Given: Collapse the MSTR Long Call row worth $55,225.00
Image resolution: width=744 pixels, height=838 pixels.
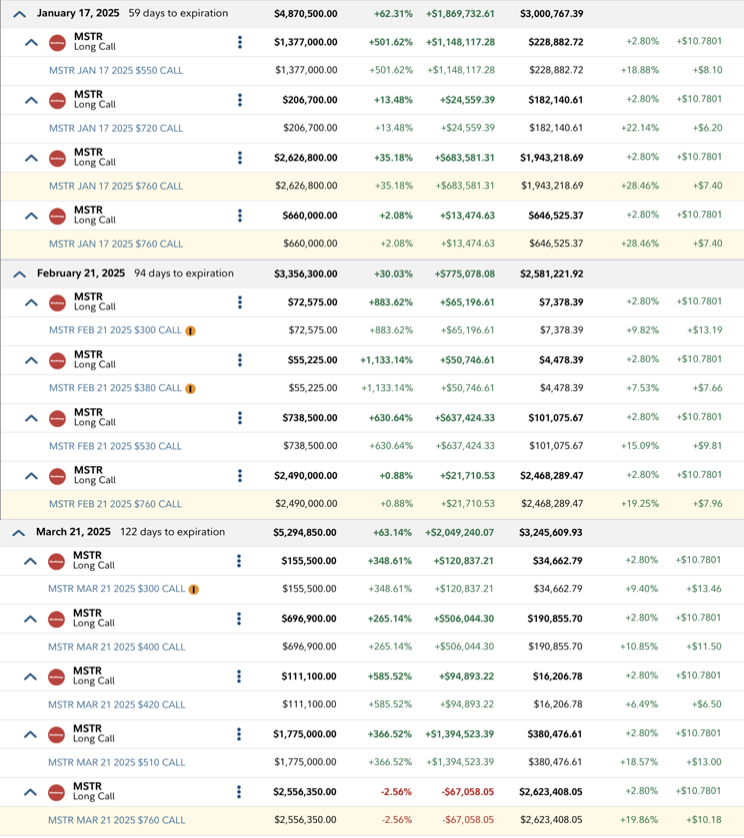Looking at the screenshot, I should click(x=32, y=361).
